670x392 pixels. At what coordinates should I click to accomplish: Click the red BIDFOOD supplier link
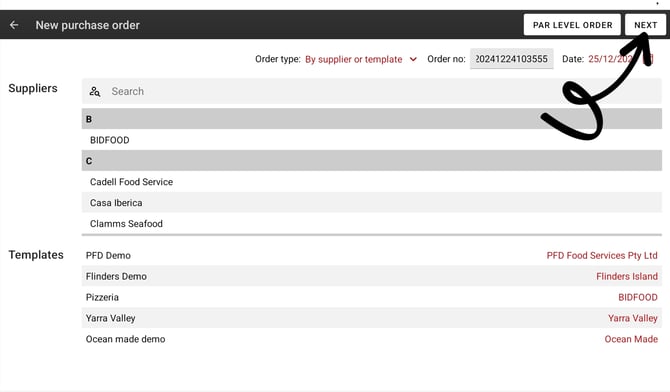pos(638,297)
